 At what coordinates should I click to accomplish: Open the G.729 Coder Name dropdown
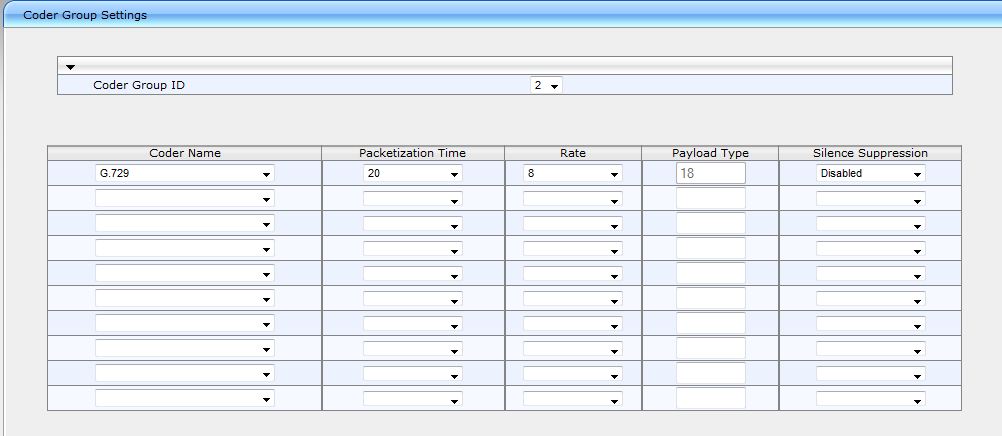pyautogui.click(x=184, y=174)
